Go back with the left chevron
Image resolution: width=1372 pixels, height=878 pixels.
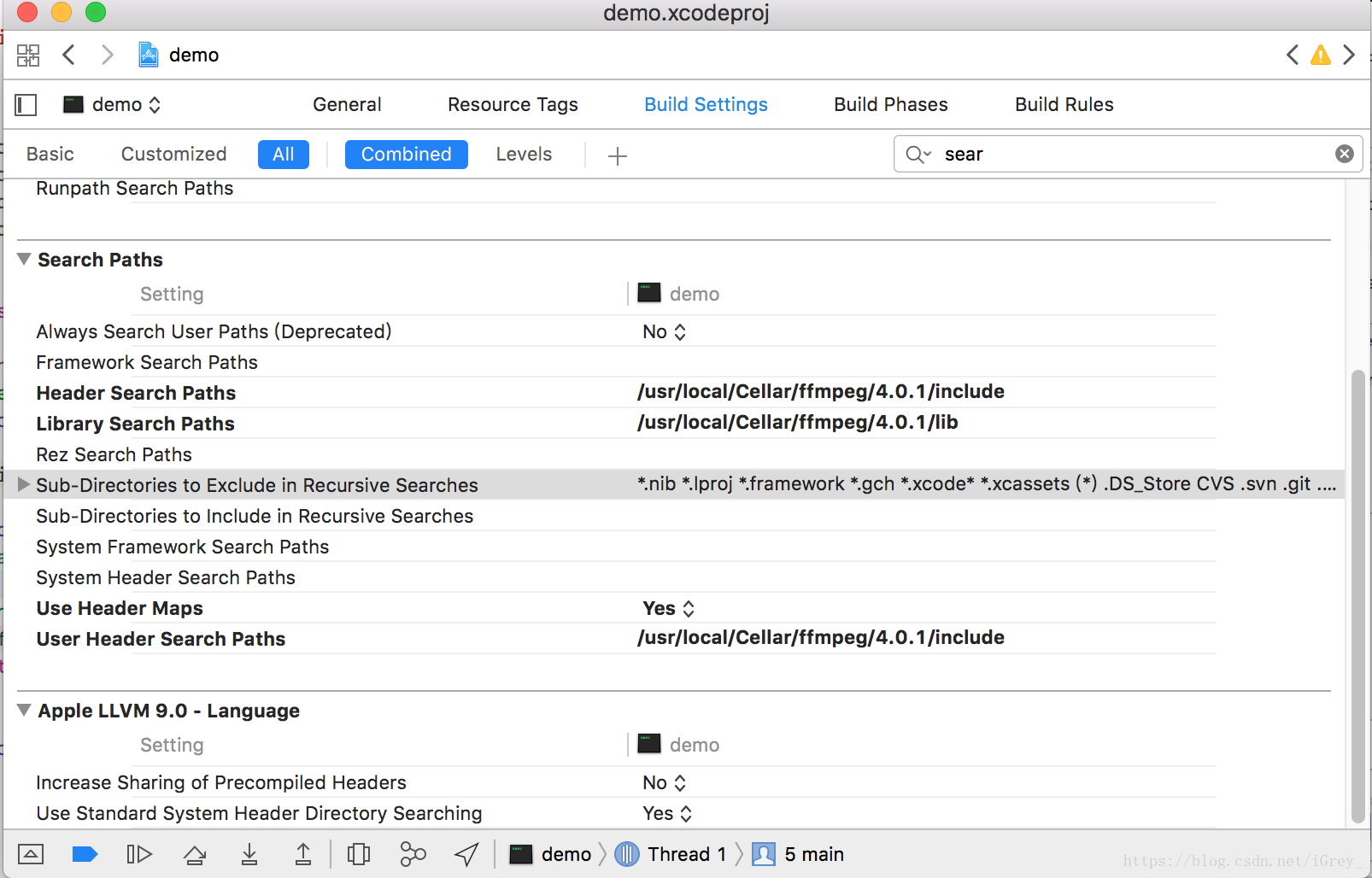click(69, 55)
